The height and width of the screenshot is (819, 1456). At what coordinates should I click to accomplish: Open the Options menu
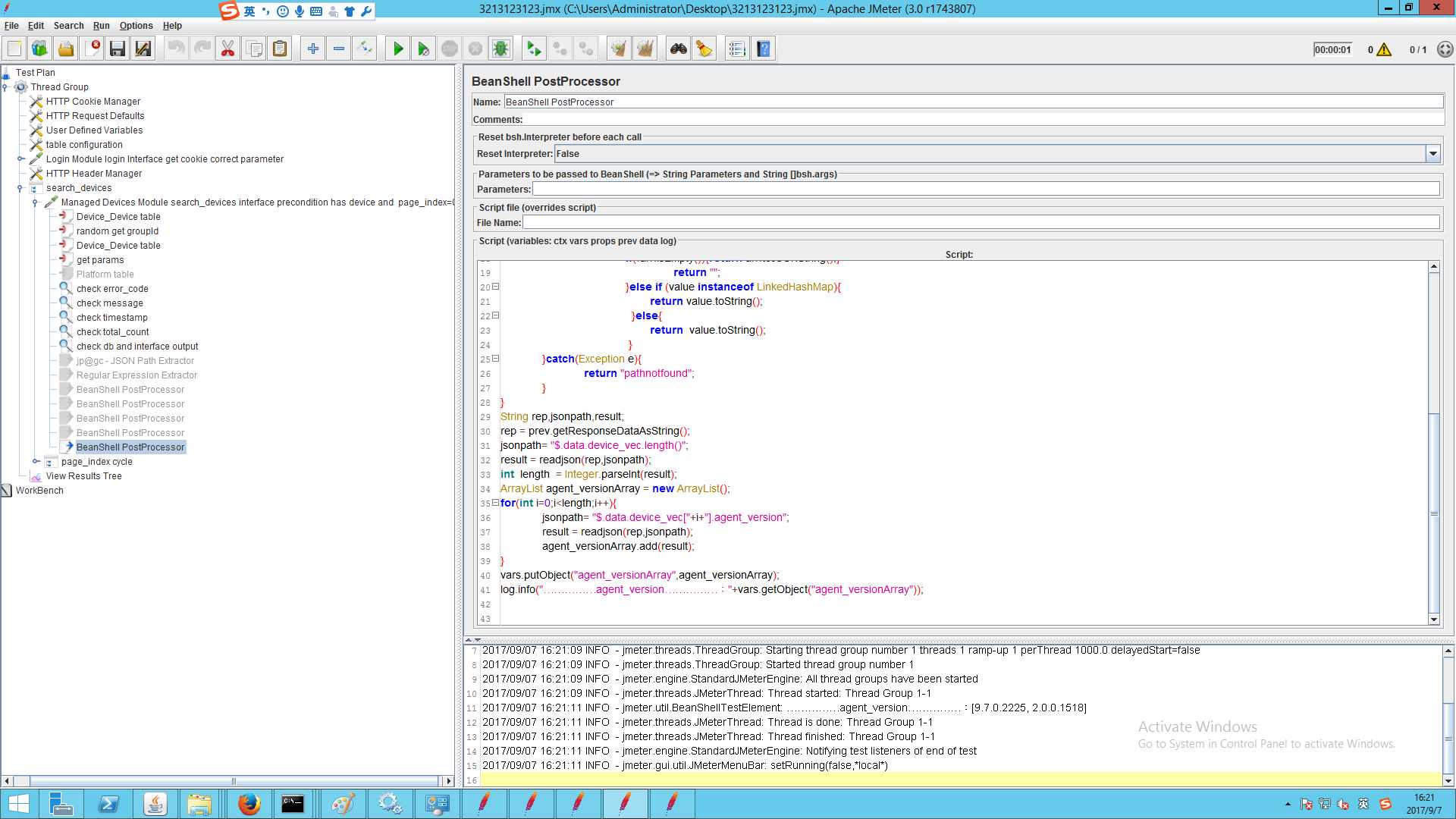point(136,25)
